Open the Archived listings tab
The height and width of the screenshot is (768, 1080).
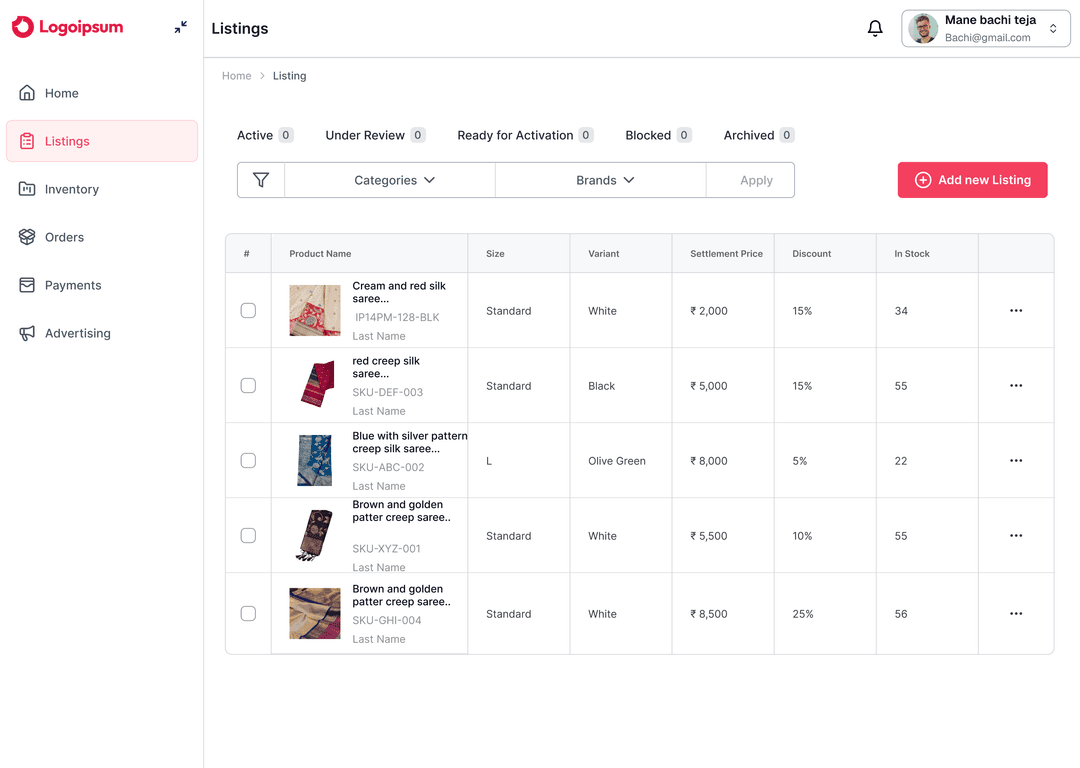(x=749, y=134)
